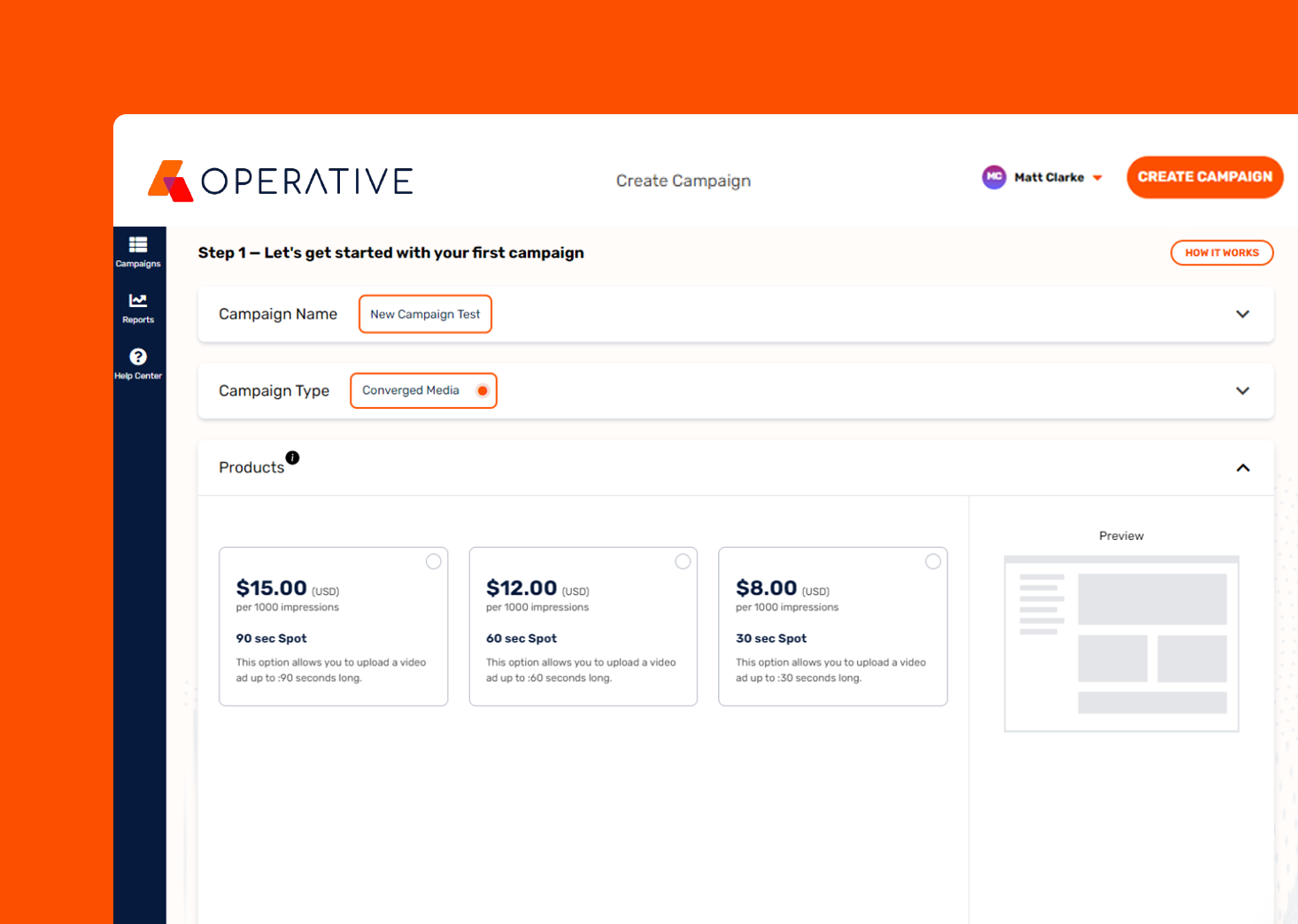The image size is (1298, 924).
Task: Select the $8.00 30 sec Spot radio button
Action: [x=933, y=561]
